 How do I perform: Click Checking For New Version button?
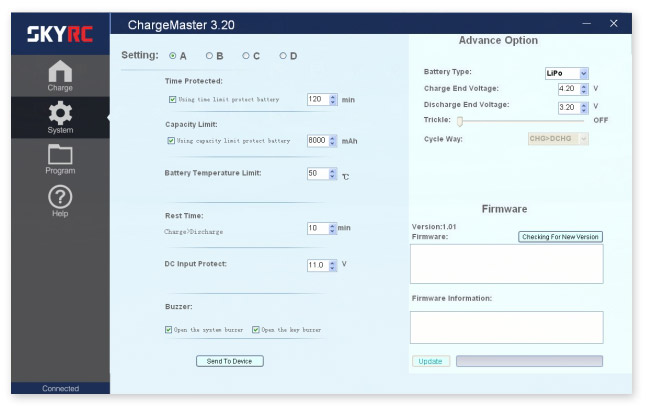tap(560, 237)
